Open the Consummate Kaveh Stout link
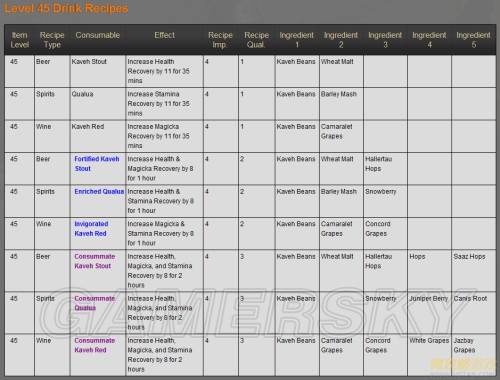 pos(94,261)
